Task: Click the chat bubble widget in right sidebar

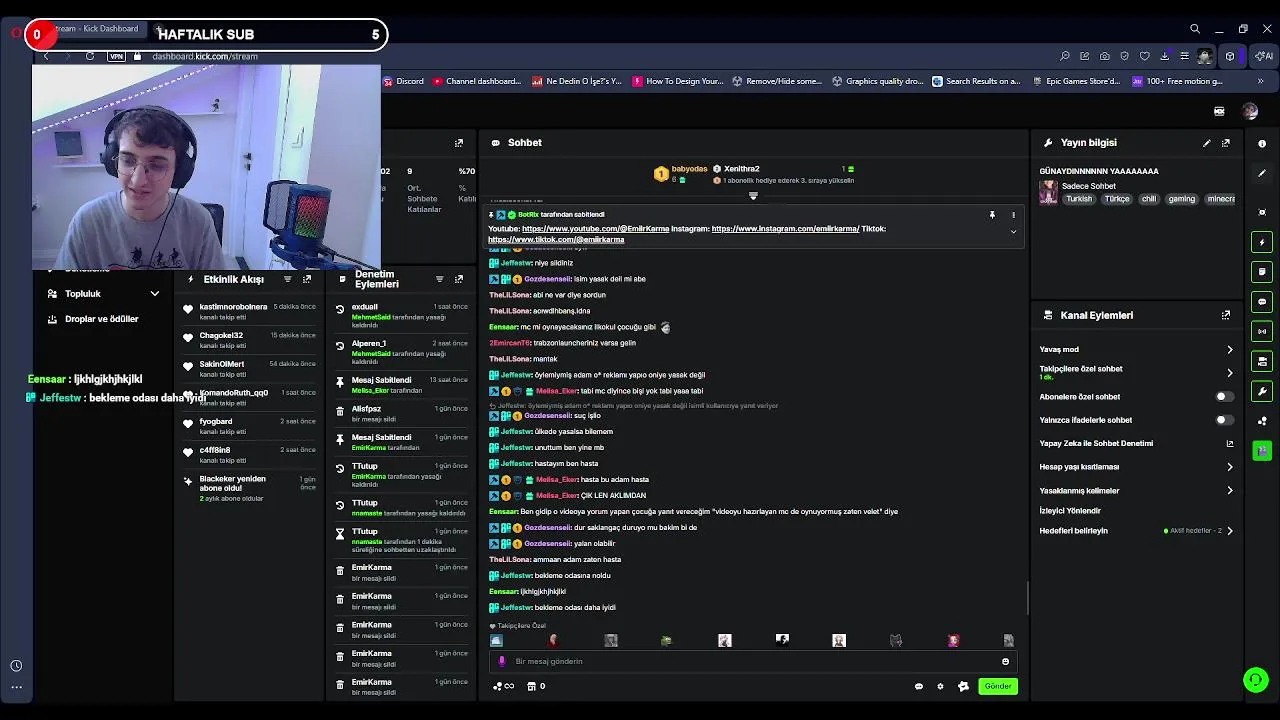Action: click(1262, 302)
